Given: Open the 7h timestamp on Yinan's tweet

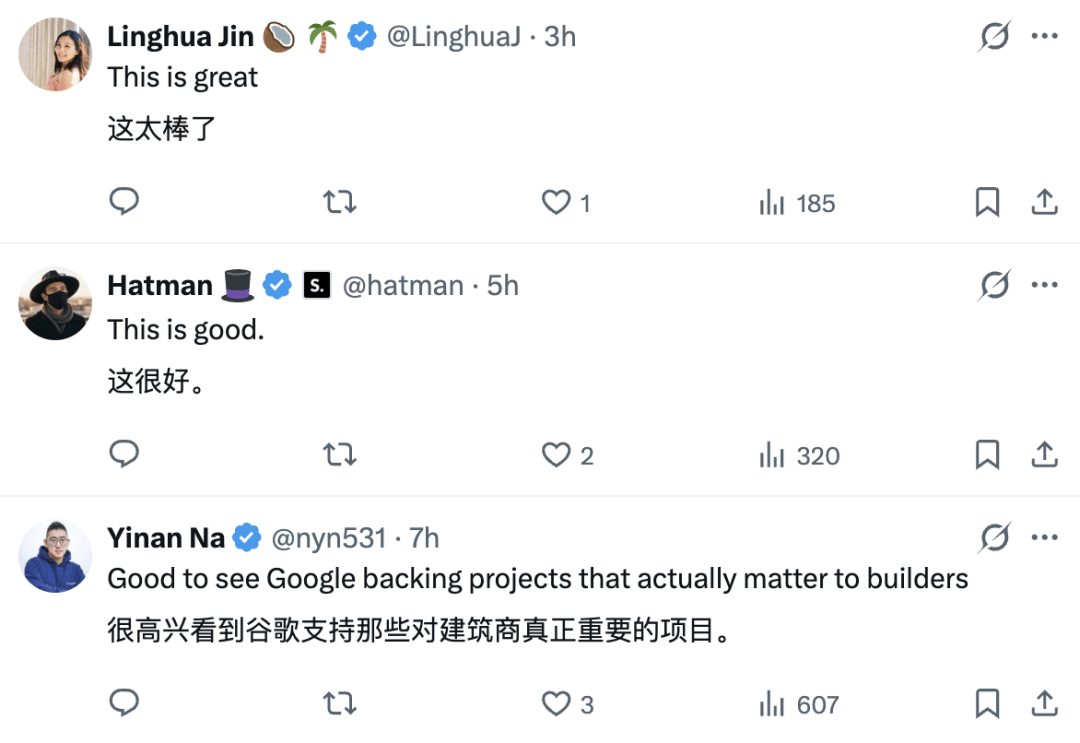Looking at the screenshot, I should 424,538.
